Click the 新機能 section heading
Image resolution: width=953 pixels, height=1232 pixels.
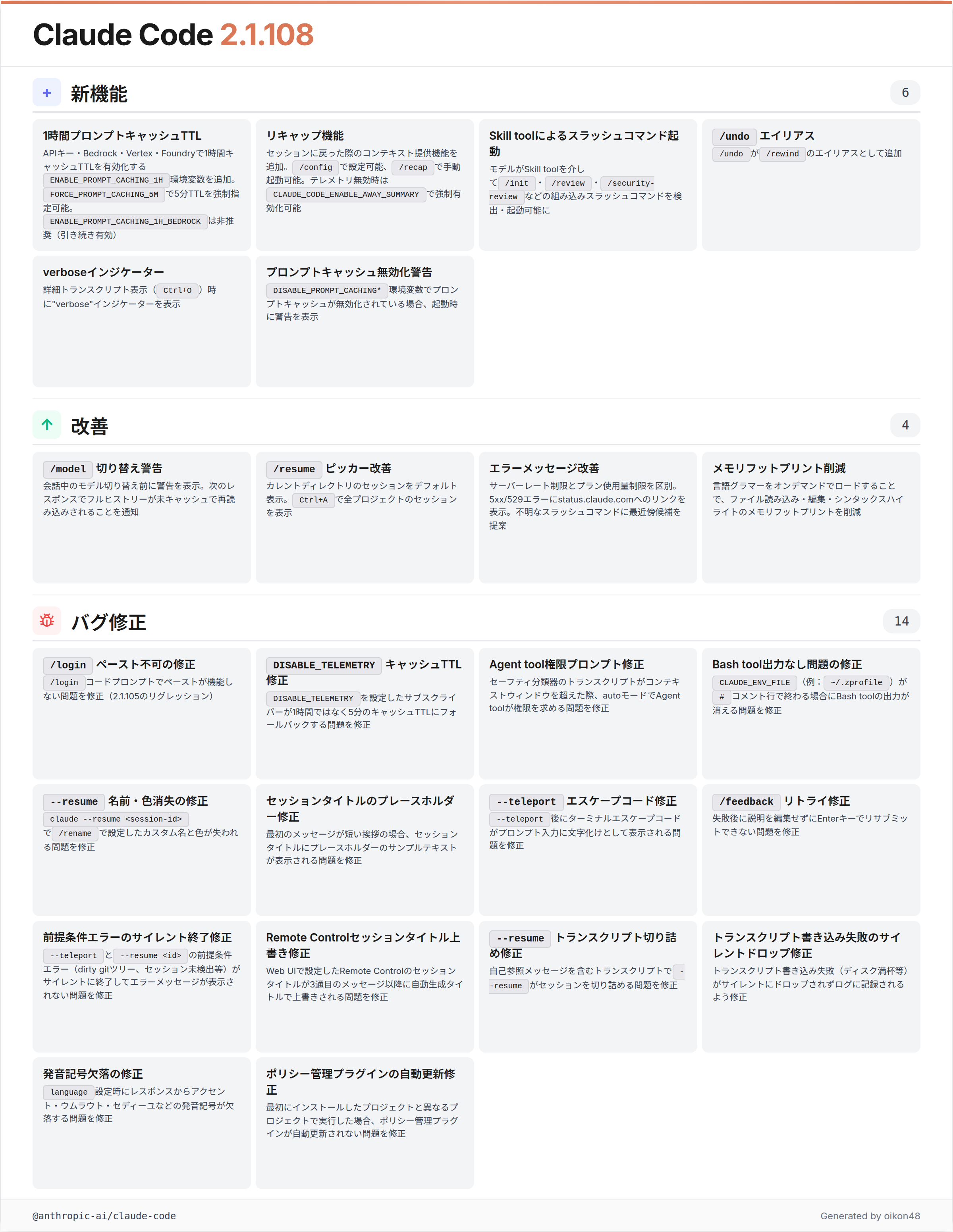tap(99, 94)
